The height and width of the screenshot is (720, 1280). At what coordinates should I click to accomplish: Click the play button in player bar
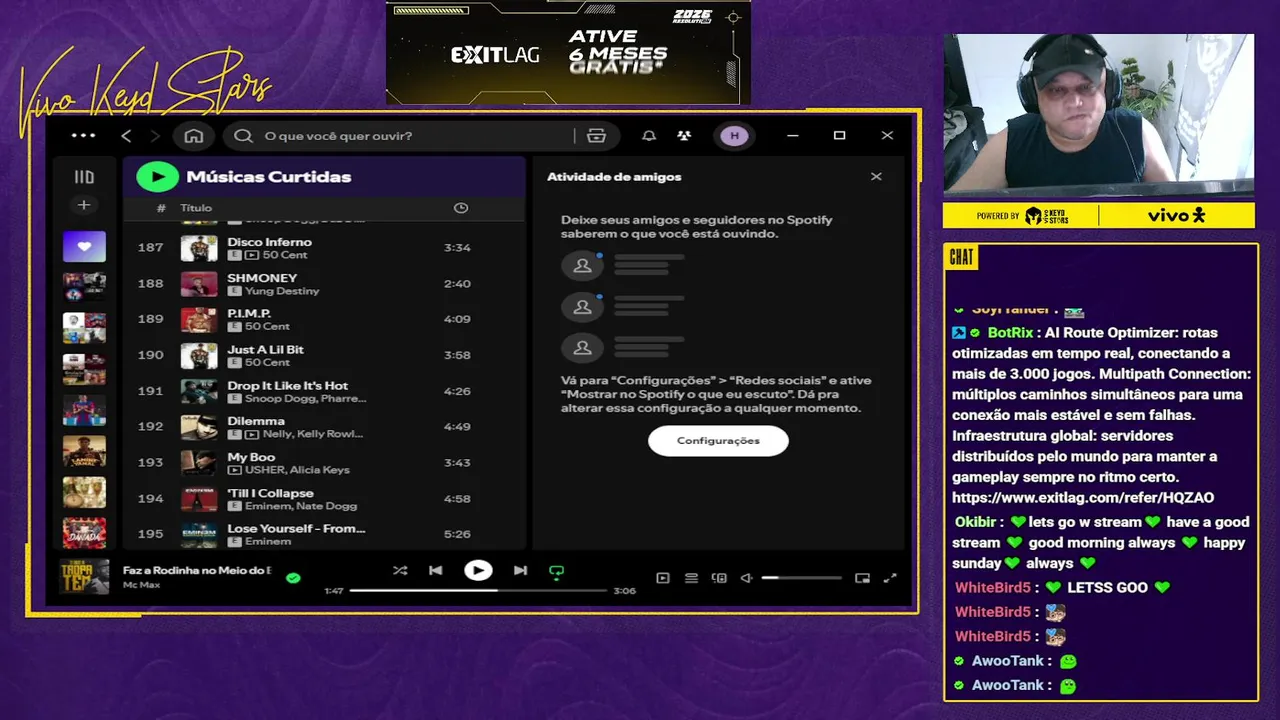coord(478,571)
